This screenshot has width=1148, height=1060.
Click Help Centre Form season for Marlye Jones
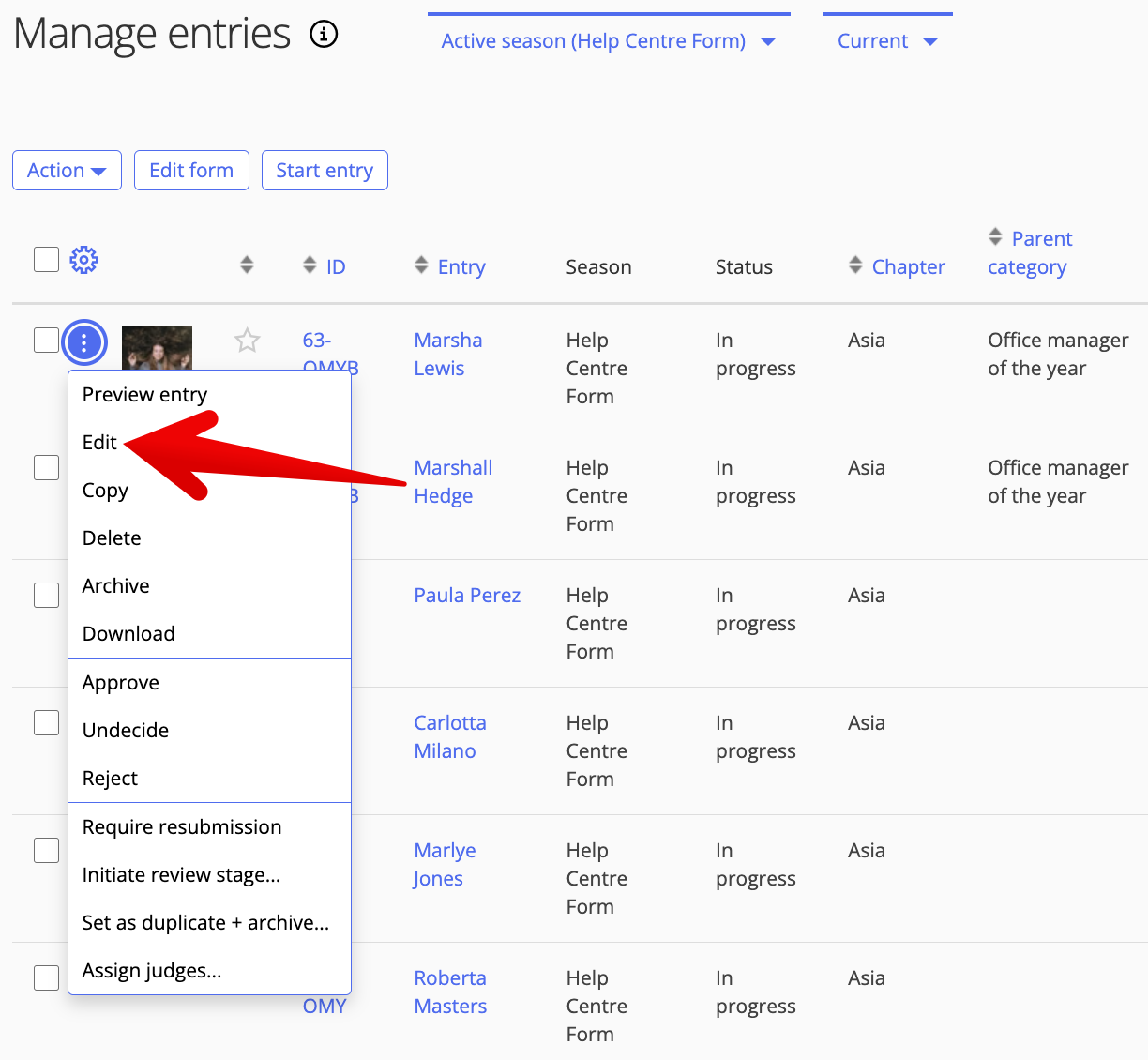pyautogui.click(x=597, y=878)
